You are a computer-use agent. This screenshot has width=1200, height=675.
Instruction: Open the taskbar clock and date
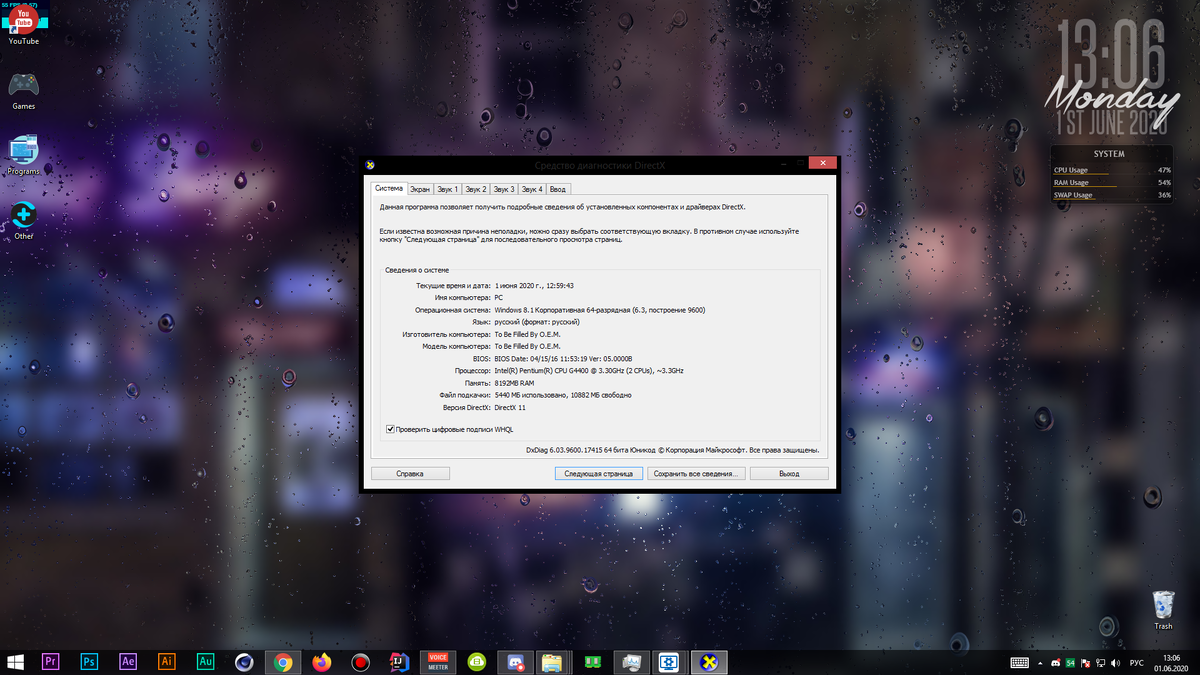pos(1170,662)
